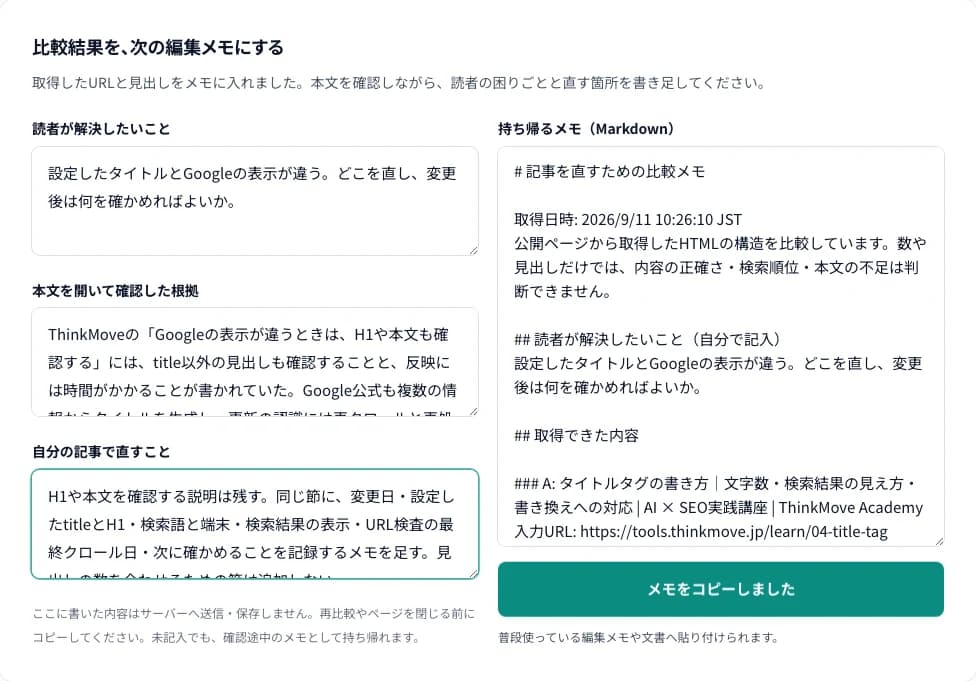976x681 pixels.
Task: Focus the 本文を開いて確認した根拠 text area
Action: pyautogui.click(x=255, y=362)
